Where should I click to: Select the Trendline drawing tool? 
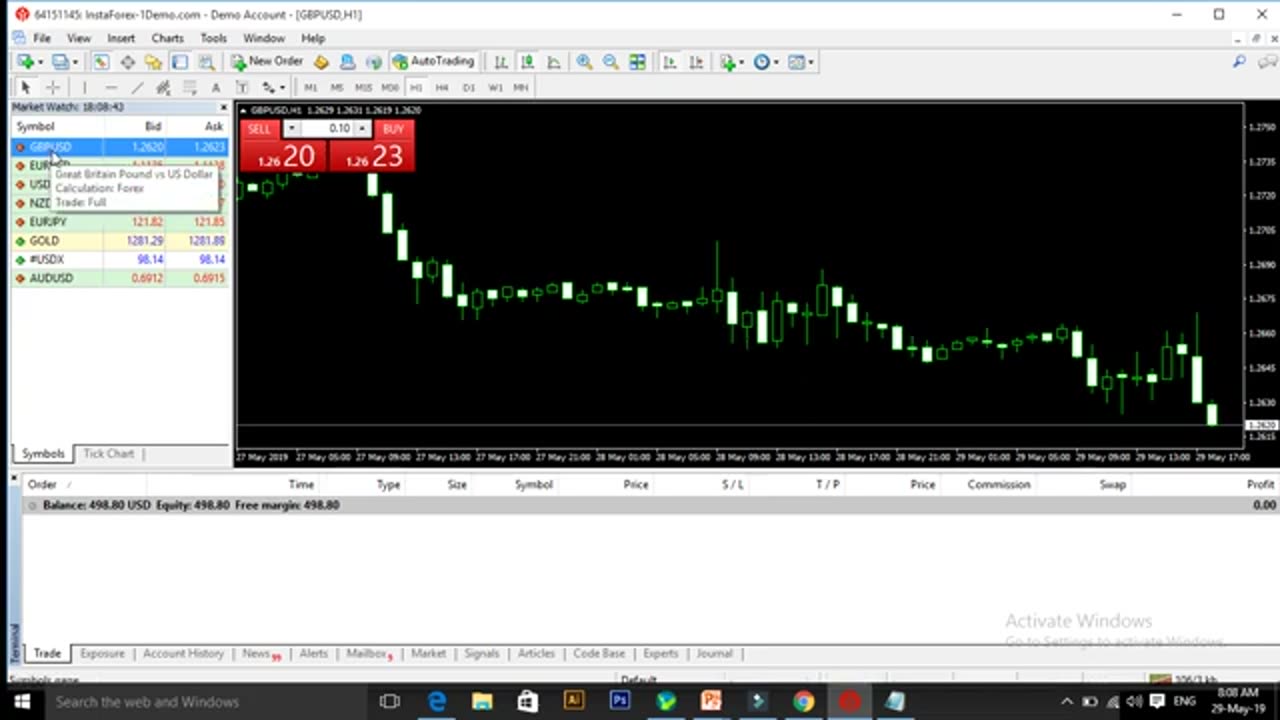137,88
